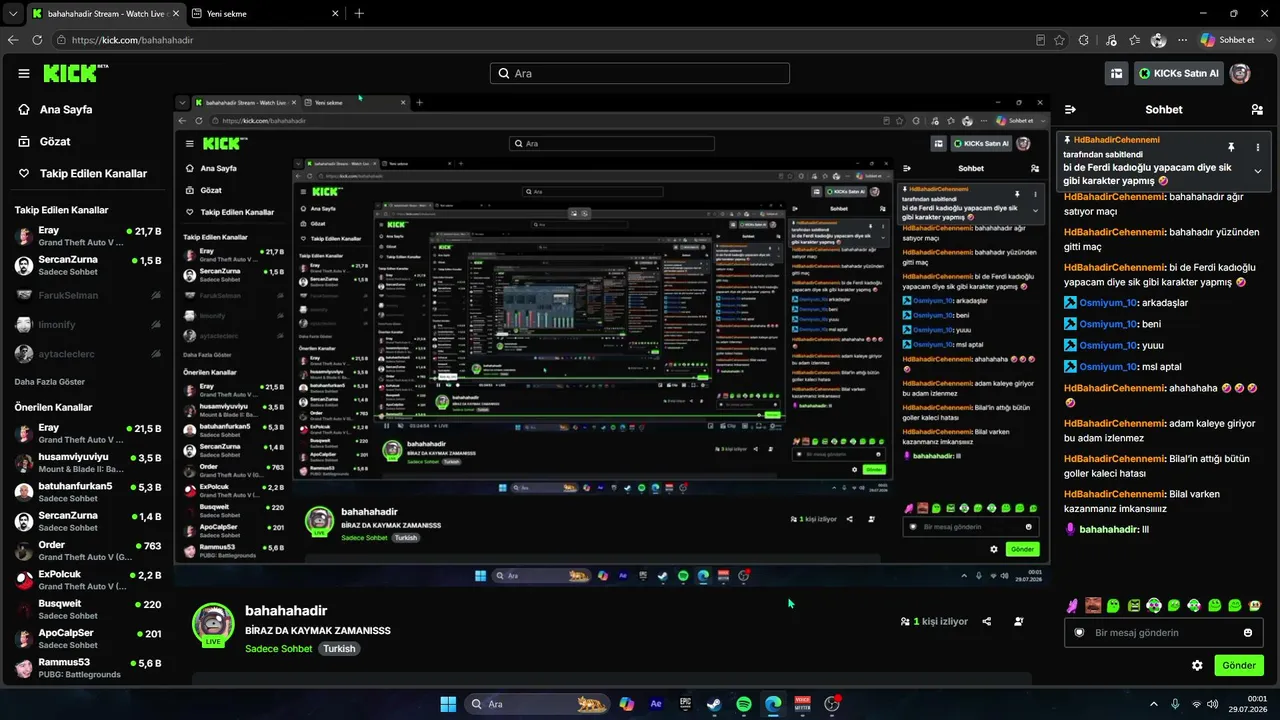Click the bahahahadir streamer avatar
This screenshot has width=1280, height=720.
coord(213,623)
